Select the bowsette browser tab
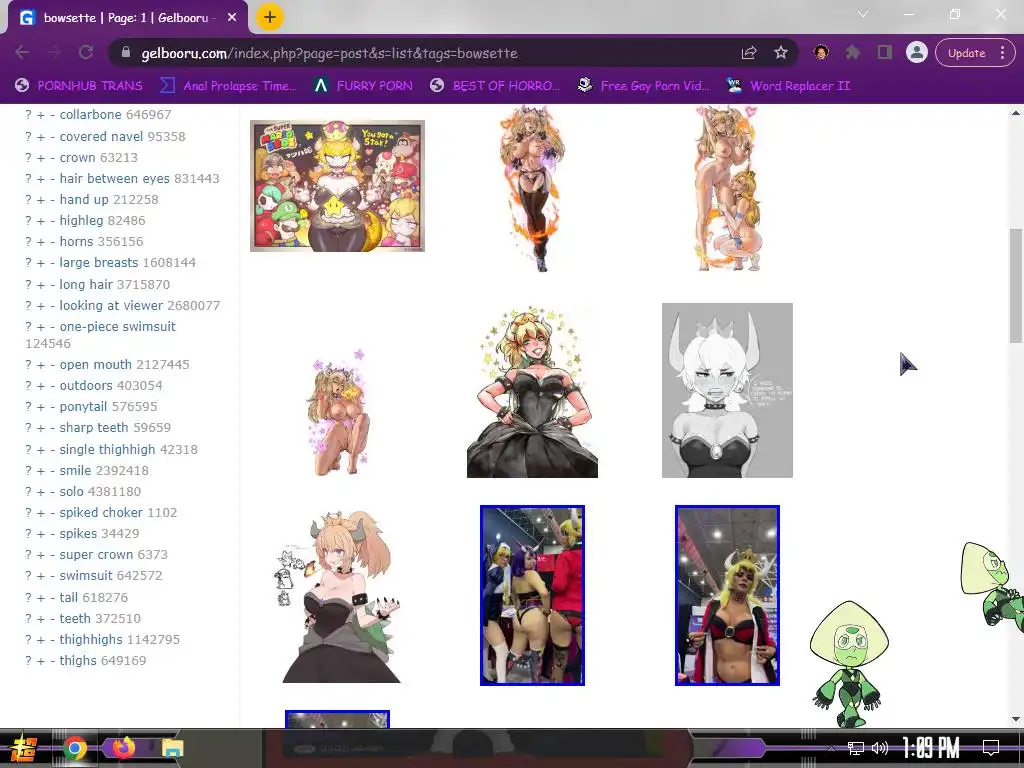This screenshot has width=1024, height=768. (128, 18)
